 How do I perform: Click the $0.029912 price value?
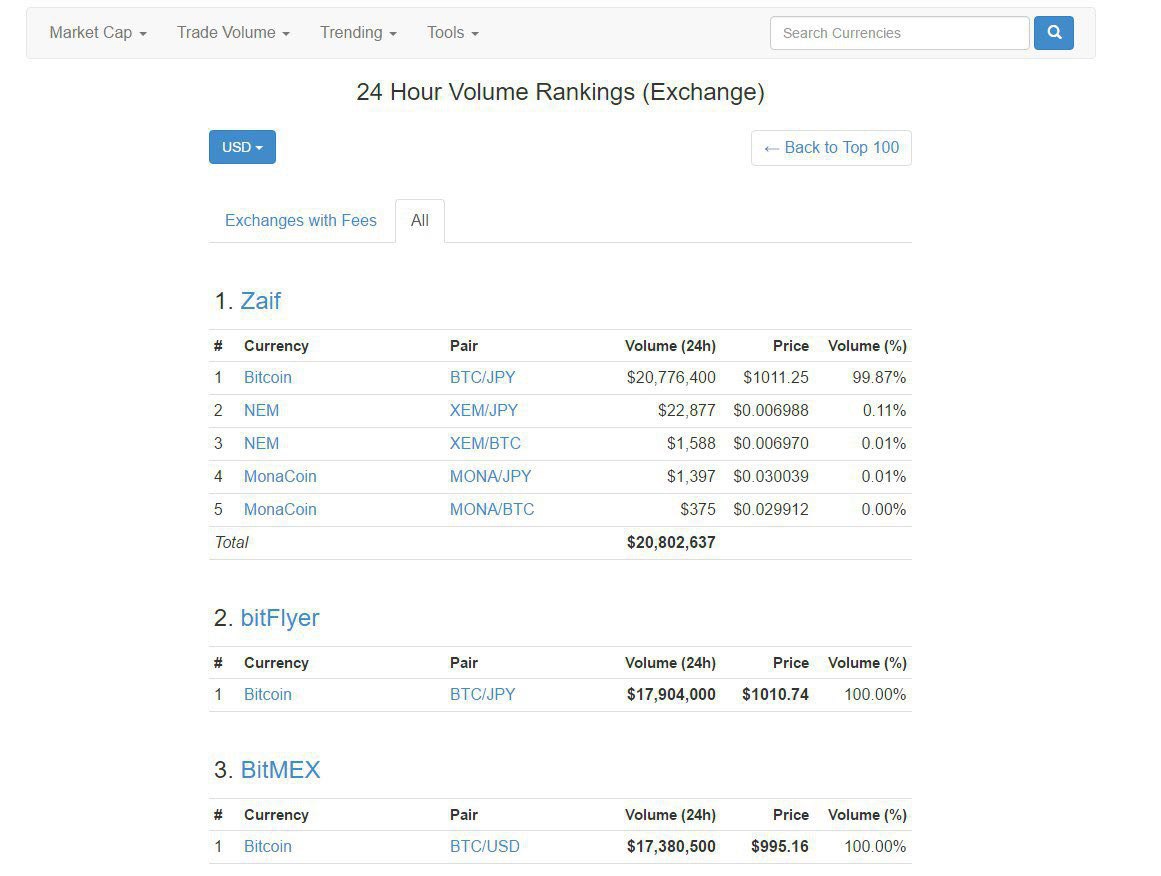[771, 509]
